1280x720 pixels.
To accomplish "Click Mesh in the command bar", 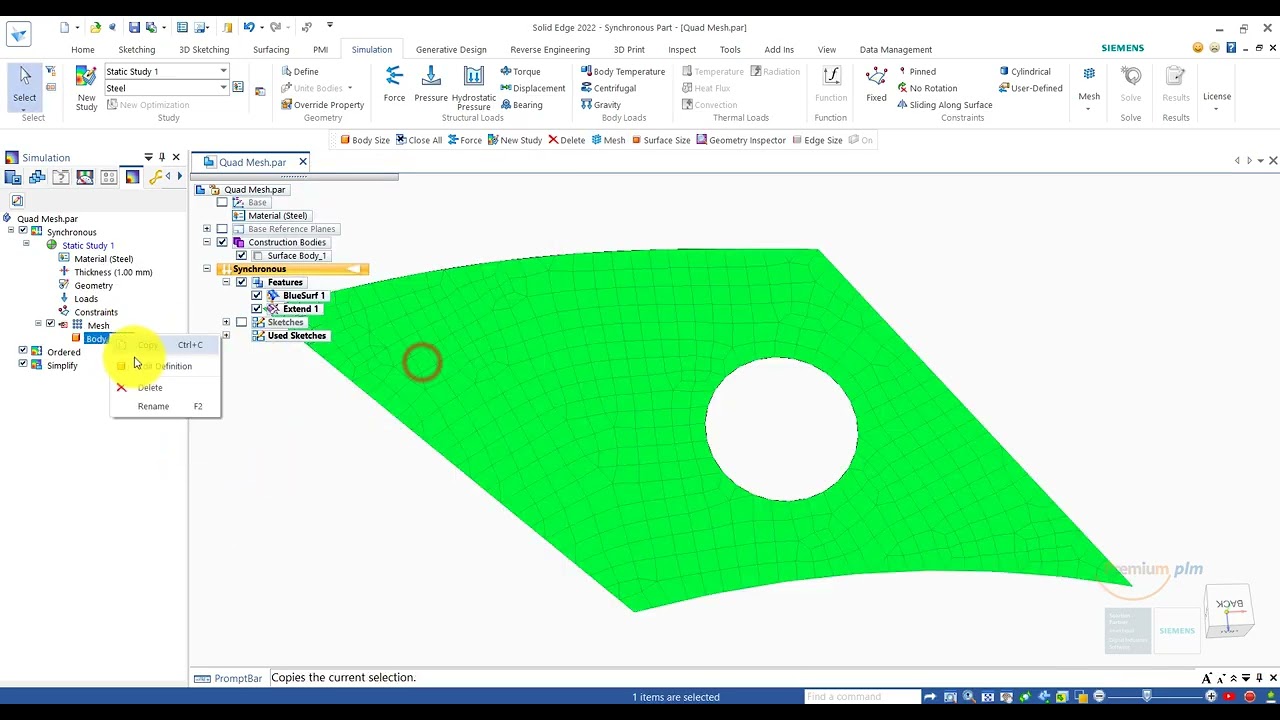I will pos(608,140).
